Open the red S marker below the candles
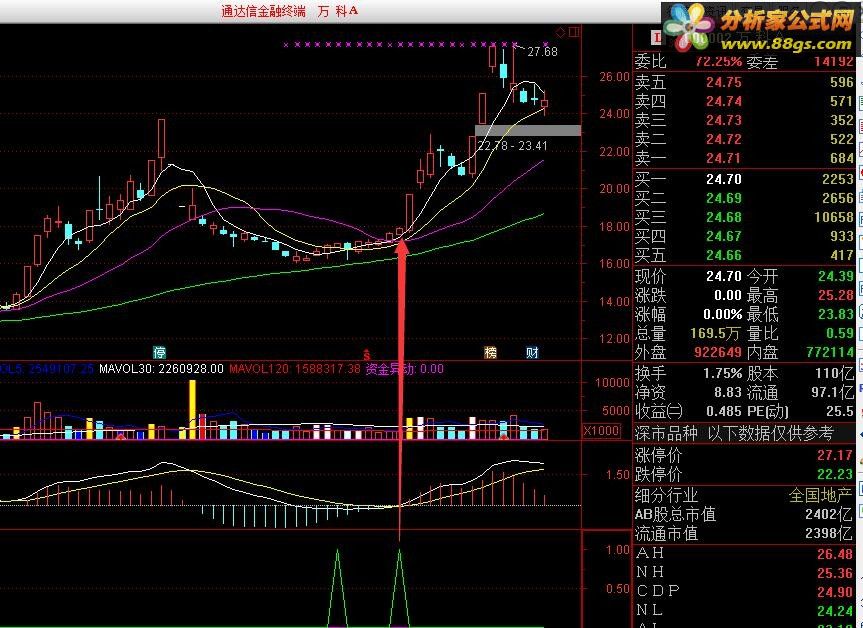 [x=367, y=355]
